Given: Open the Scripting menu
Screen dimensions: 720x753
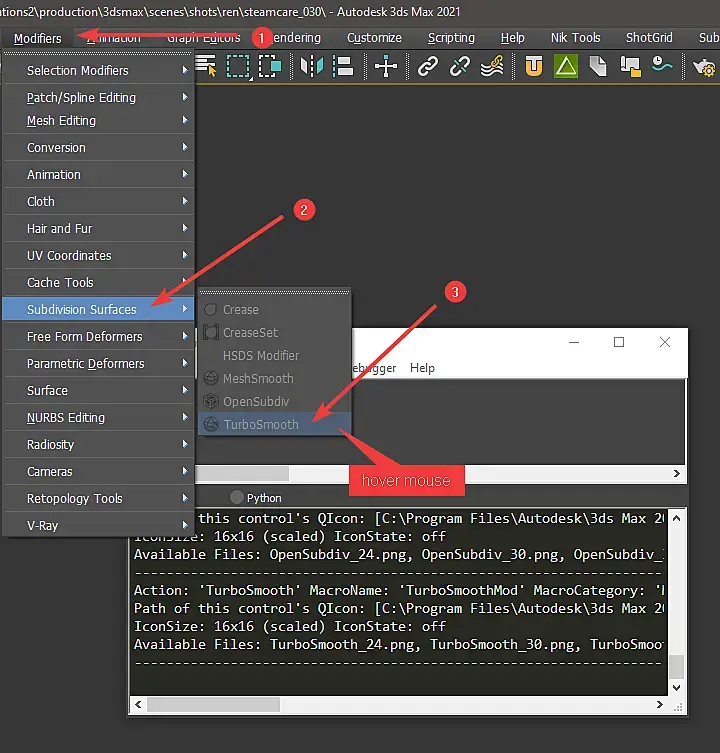Looking at the screenshot, I should pyautogui.click(x=451, y=38).
